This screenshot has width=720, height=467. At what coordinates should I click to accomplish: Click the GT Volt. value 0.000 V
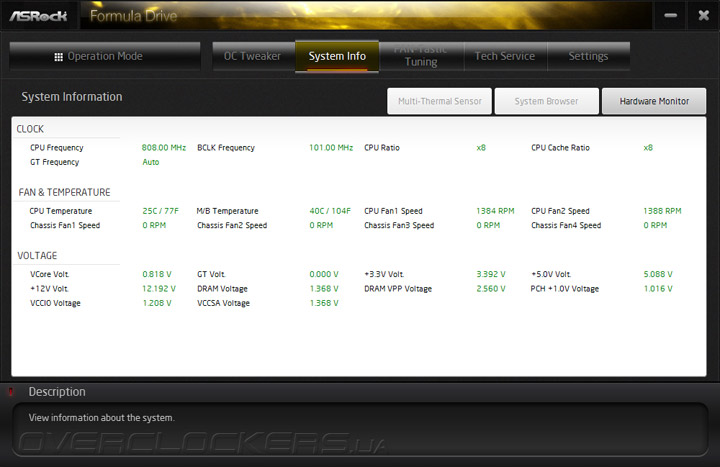point(324,274)
